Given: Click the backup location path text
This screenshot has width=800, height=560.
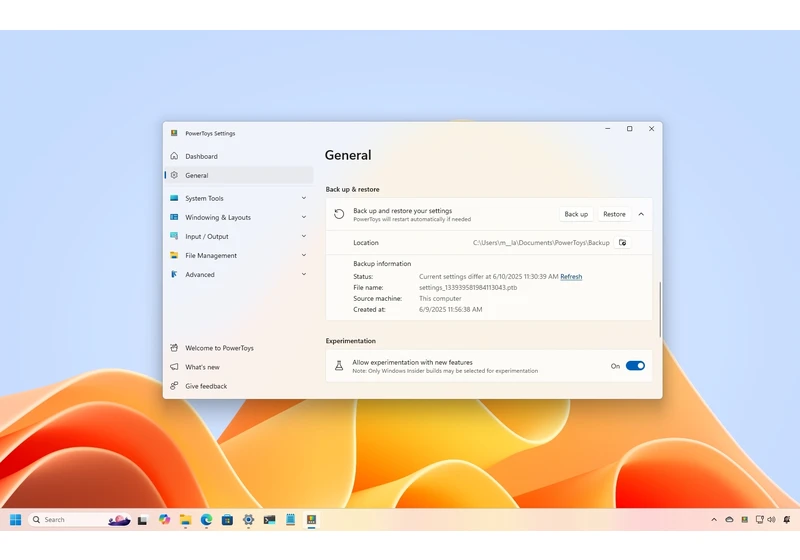Looking at the screenshot, I should pyautogui.click(x=541, y=243).
